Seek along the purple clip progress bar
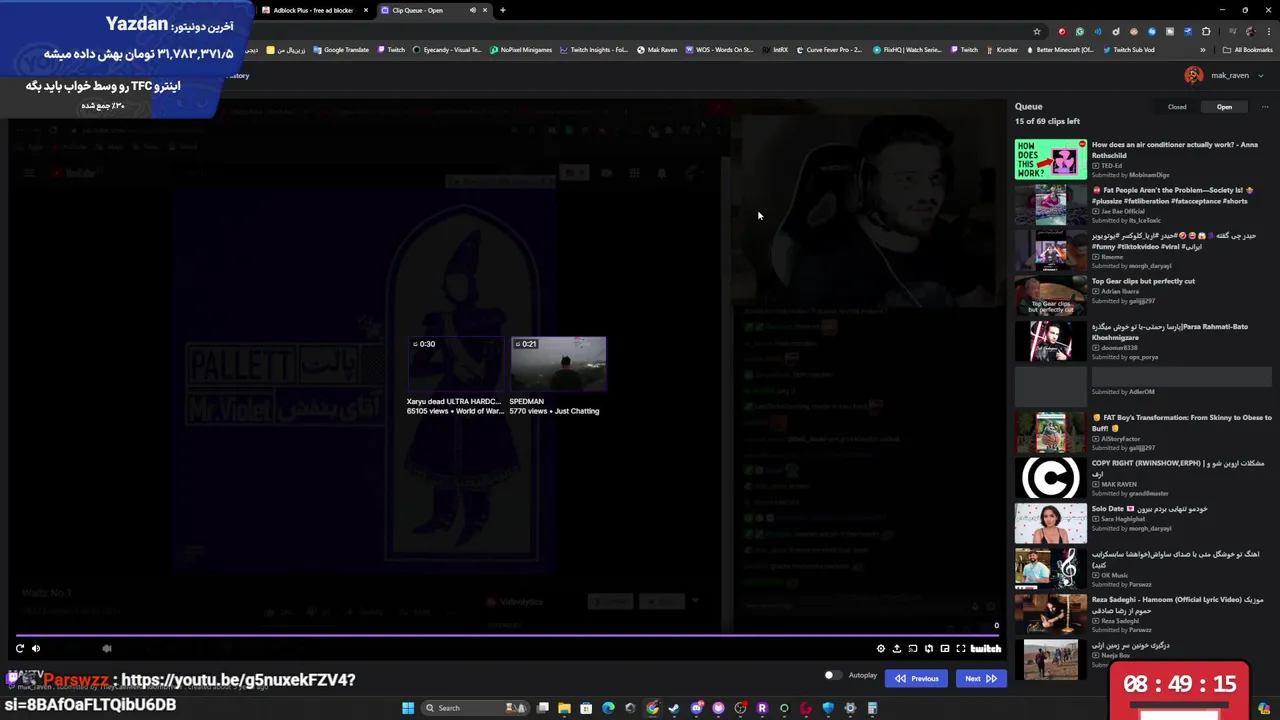1280x720 pixels. tap(507, 634)
